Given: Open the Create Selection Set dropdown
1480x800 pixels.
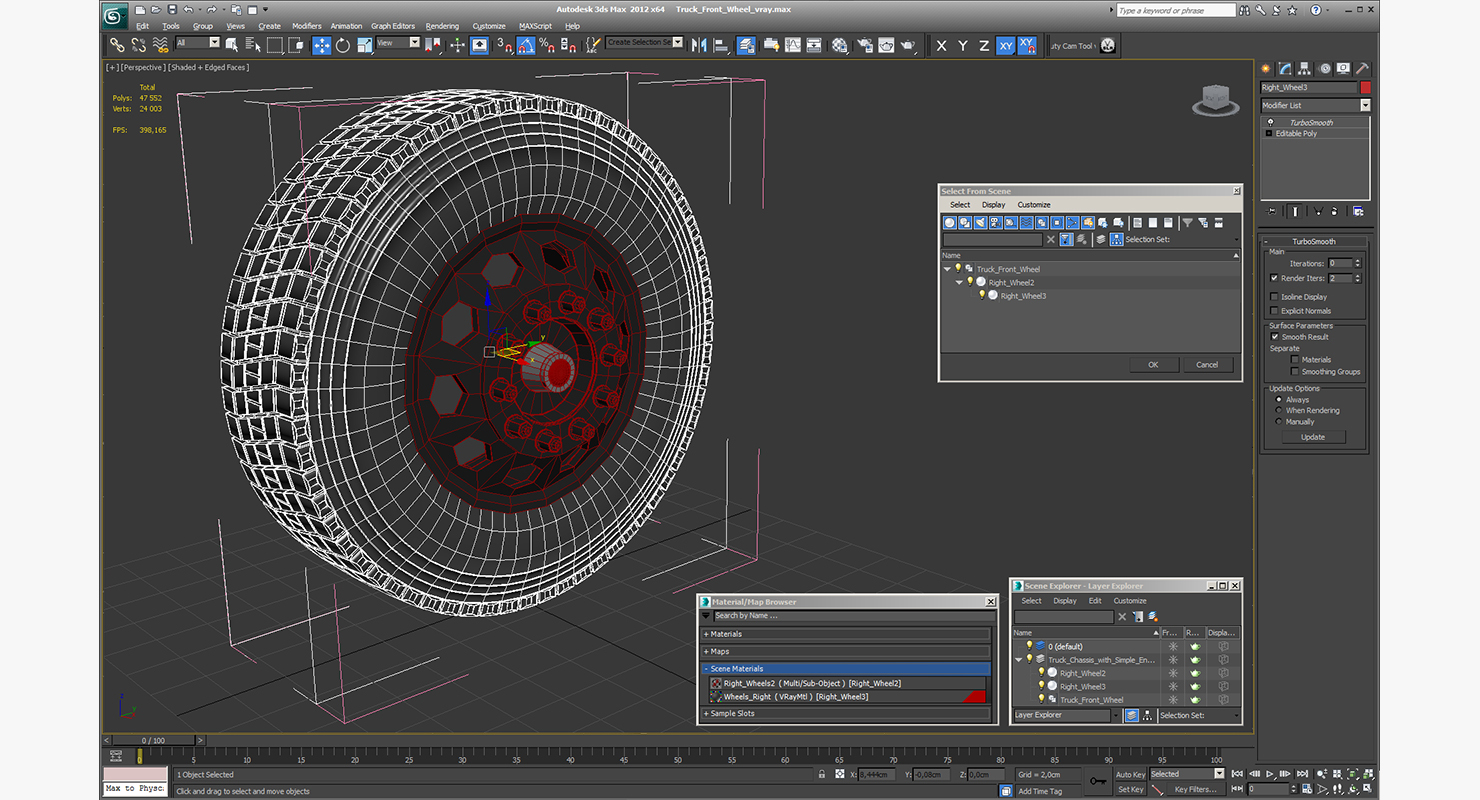Looking at the screenshot, I should (644, 43).
